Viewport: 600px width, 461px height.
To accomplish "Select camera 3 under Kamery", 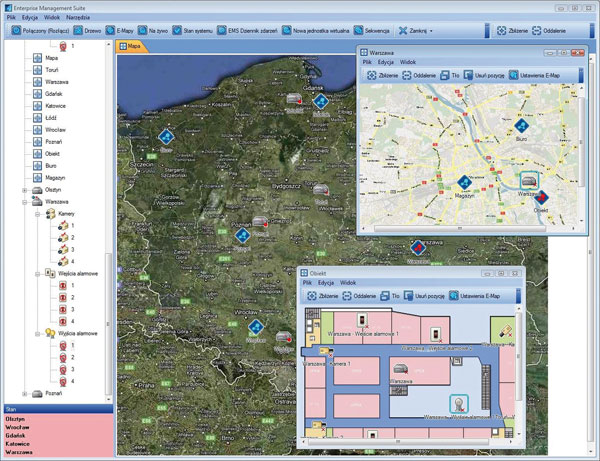I will (x=66, y=250).
